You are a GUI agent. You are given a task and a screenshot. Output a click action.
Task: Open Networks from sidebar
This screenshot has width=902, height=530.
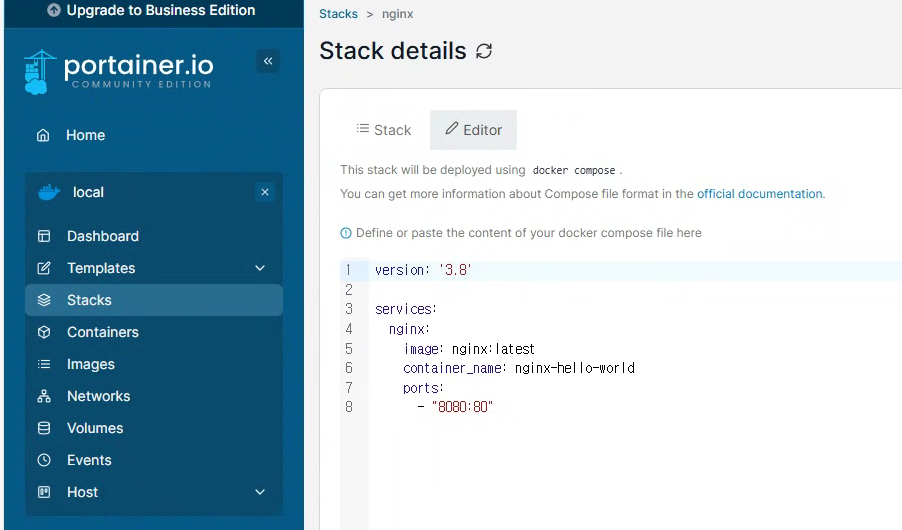(98, 396)
